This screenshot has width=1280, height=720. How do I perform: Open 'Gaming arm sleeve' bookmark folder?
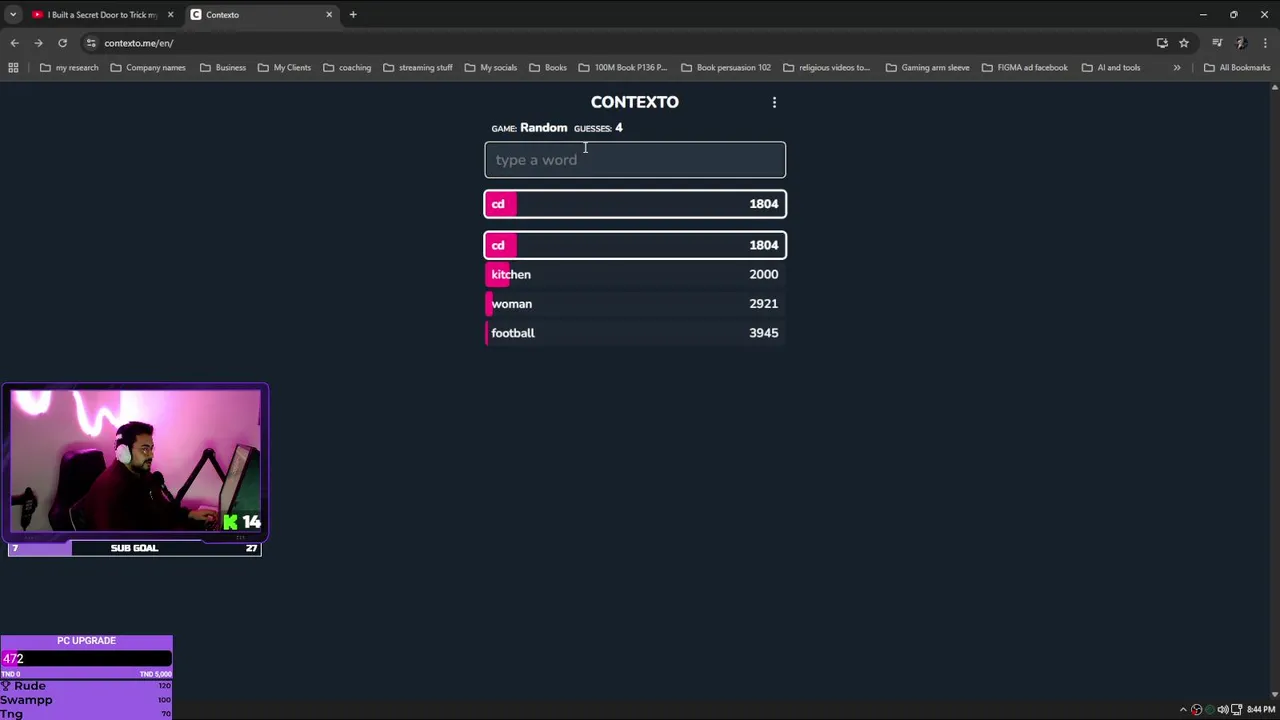coord(928,68)
